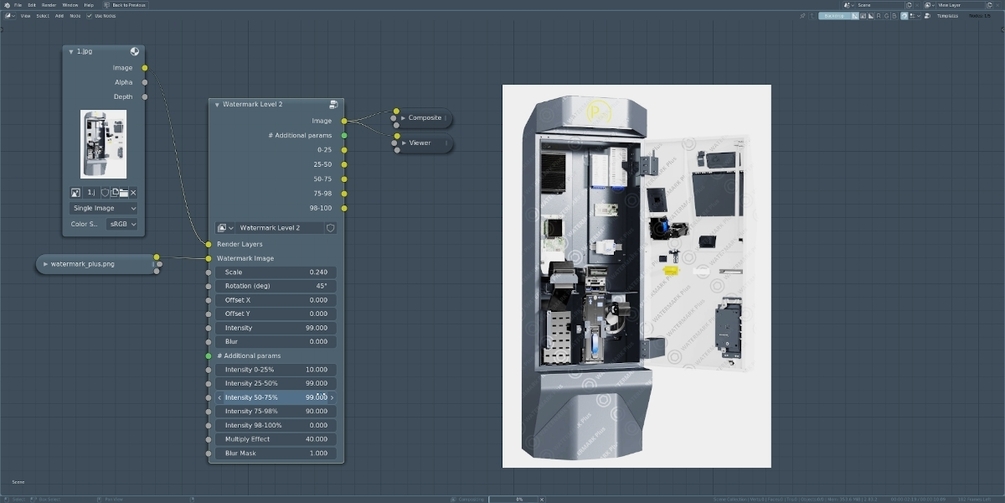Click the Blender logo icon
Screen dimensions: 1005x503
(7, 4)
